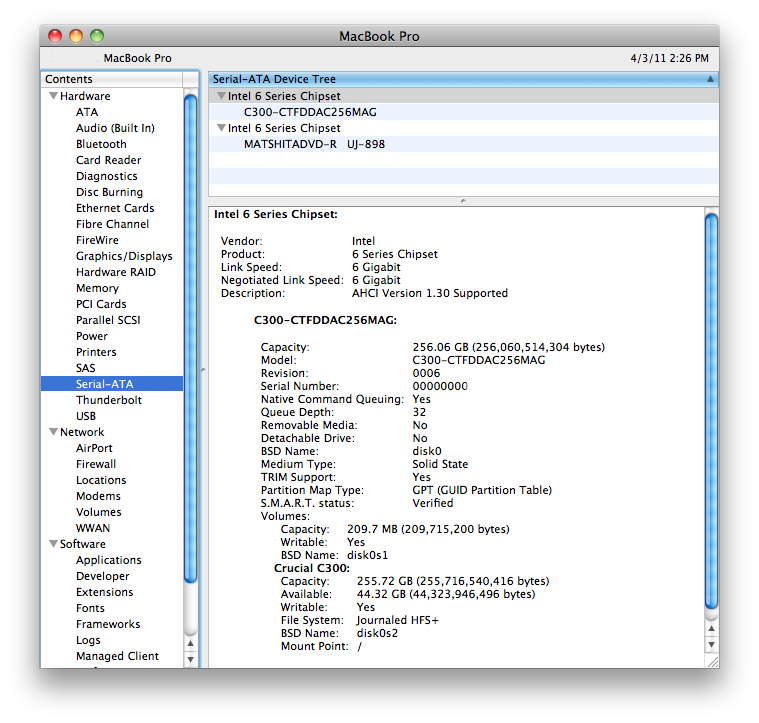Viewport: 759px width, 723px height.
Task: Open Thunderbolt entry
Action: 109,400
